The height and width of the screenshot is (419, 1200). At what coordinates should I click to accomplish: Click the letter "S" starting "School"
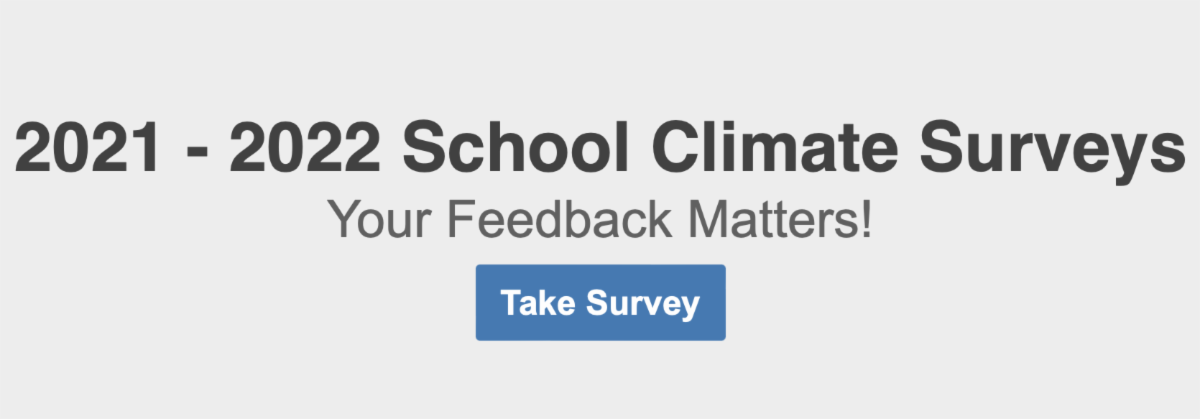coord(422,150)
